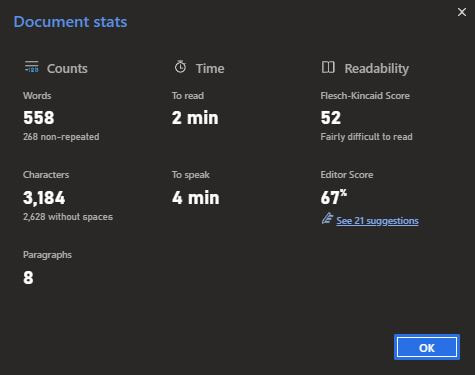
Task: Select the Editor Score 67% value
Action: click(x=334, y=197)
